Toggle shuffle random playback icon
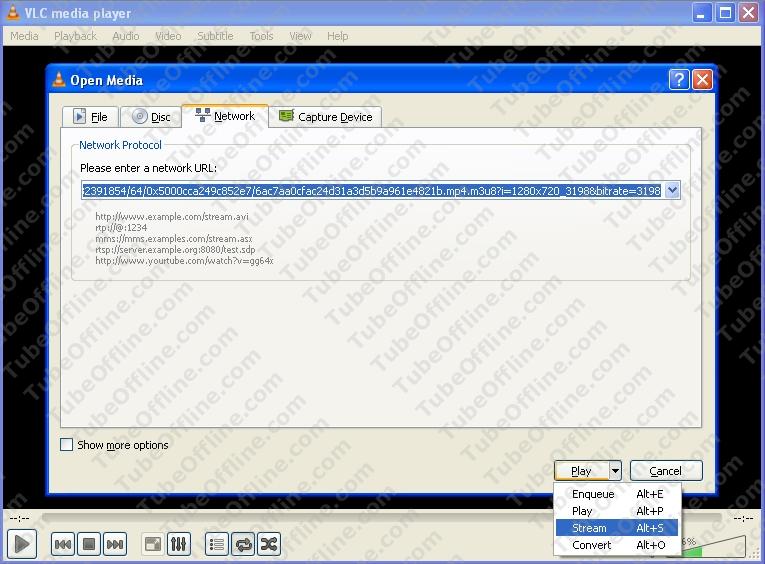 point(269,544)
